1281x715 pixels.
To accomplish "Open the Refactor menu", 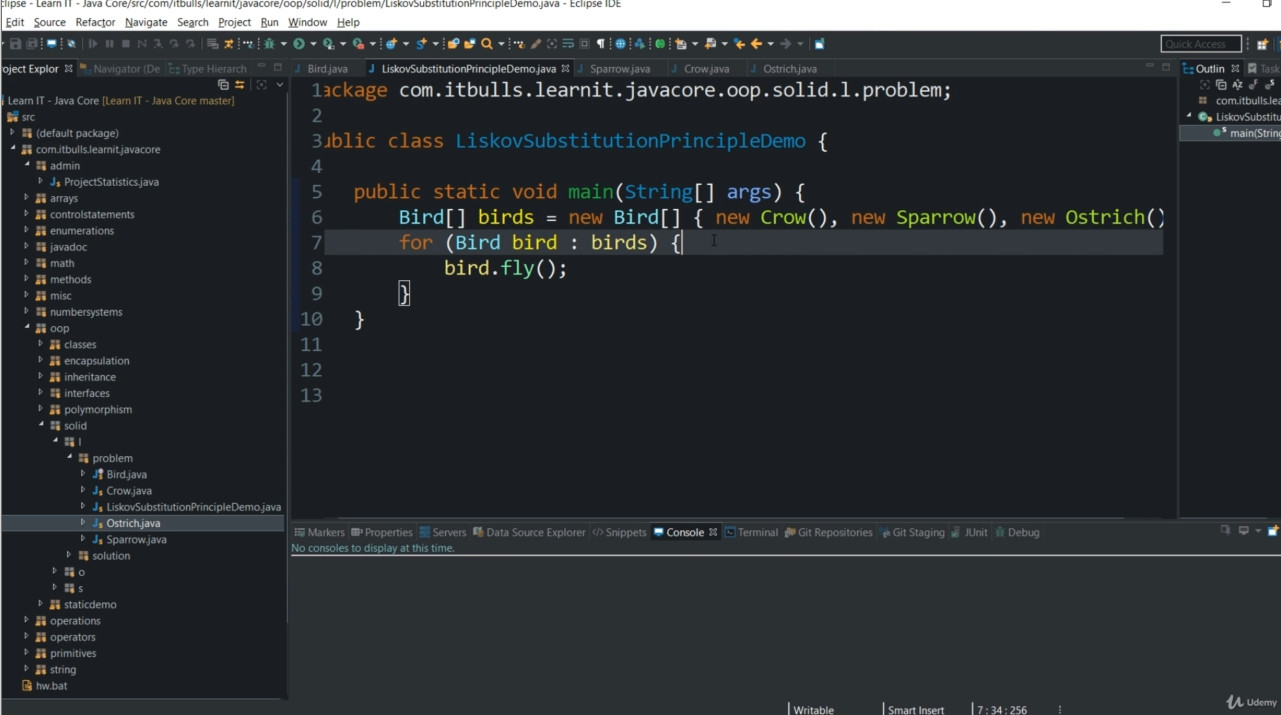I will pyautogui.click(x=96, y=21).
